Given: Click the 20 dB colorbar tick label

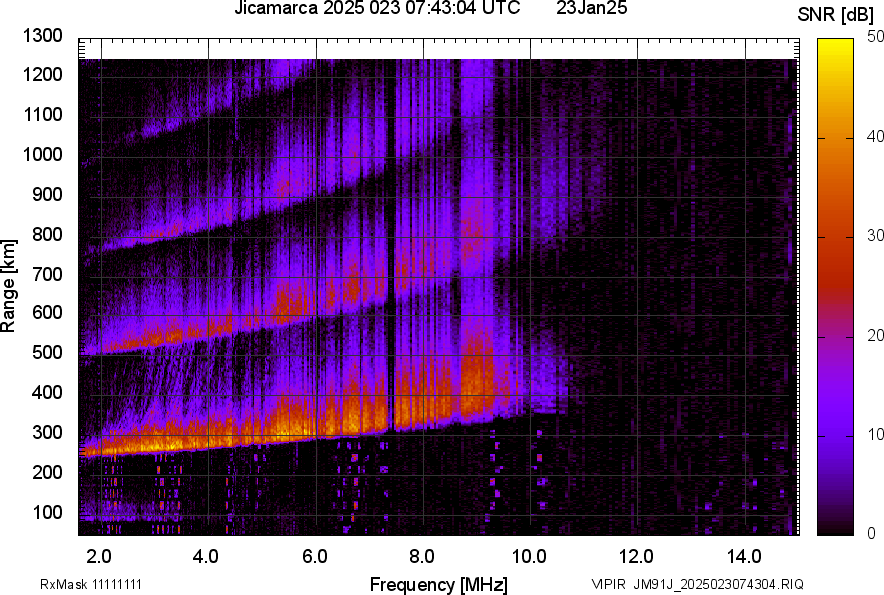Looking at the screenshot, I should tap(876, 335).
